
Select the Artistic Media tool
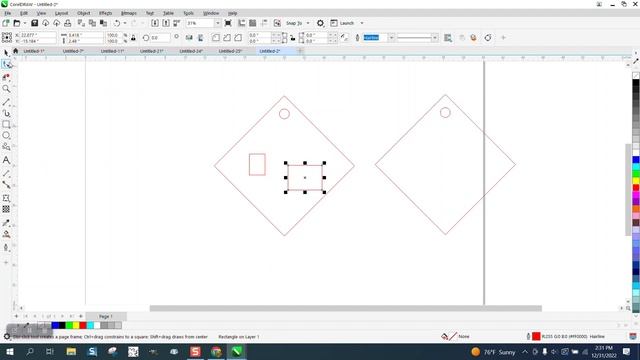click(6, 113)
